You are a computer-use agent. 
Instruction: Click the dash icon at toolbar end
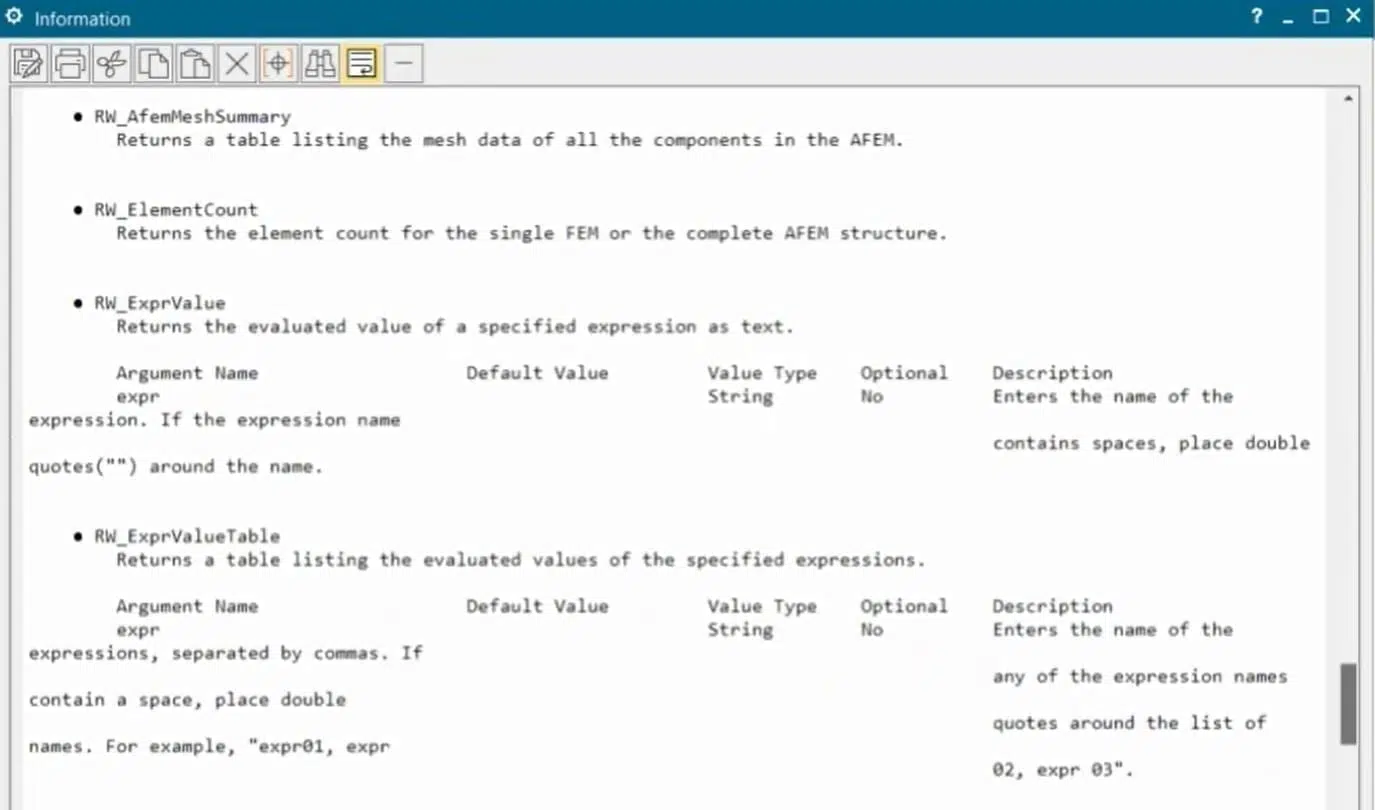click(x=403, y=64)
